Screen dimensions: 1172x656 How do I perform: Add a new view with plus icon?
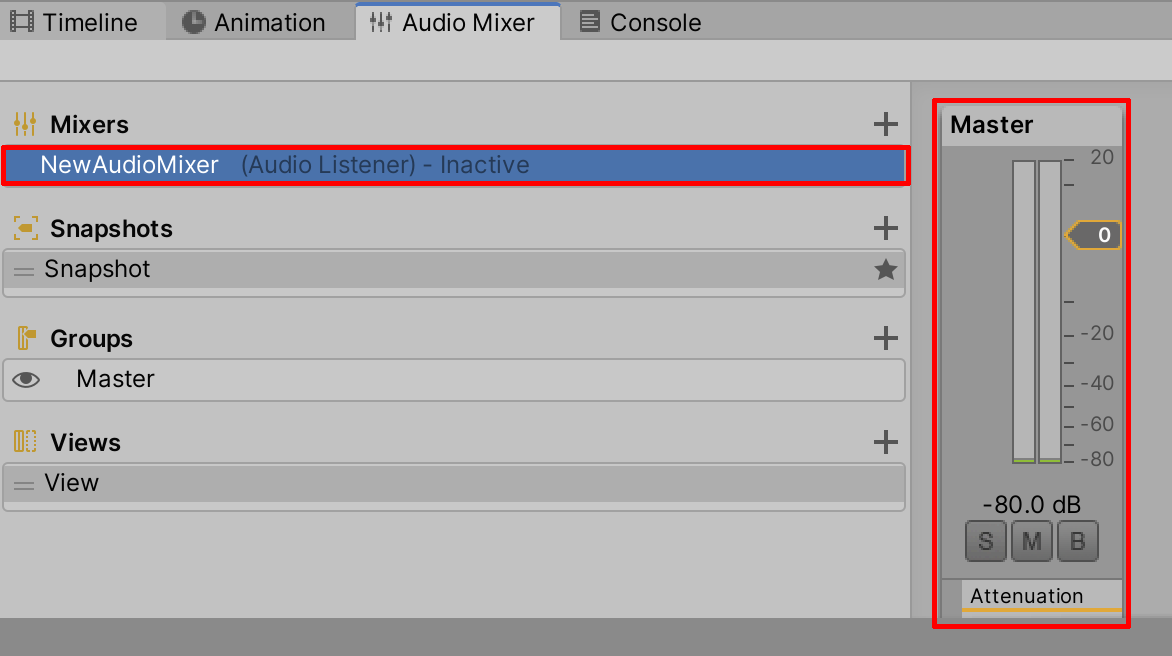pos(885,442)
